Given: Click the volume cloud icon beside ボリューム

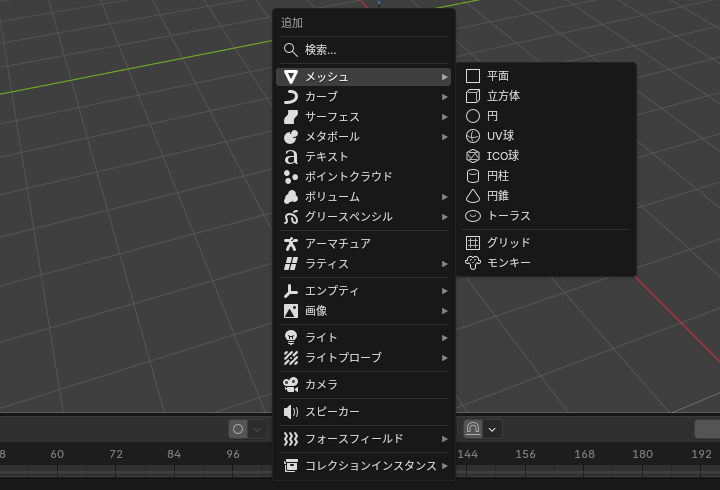Looking at the screenshot, I should point(291,197).
